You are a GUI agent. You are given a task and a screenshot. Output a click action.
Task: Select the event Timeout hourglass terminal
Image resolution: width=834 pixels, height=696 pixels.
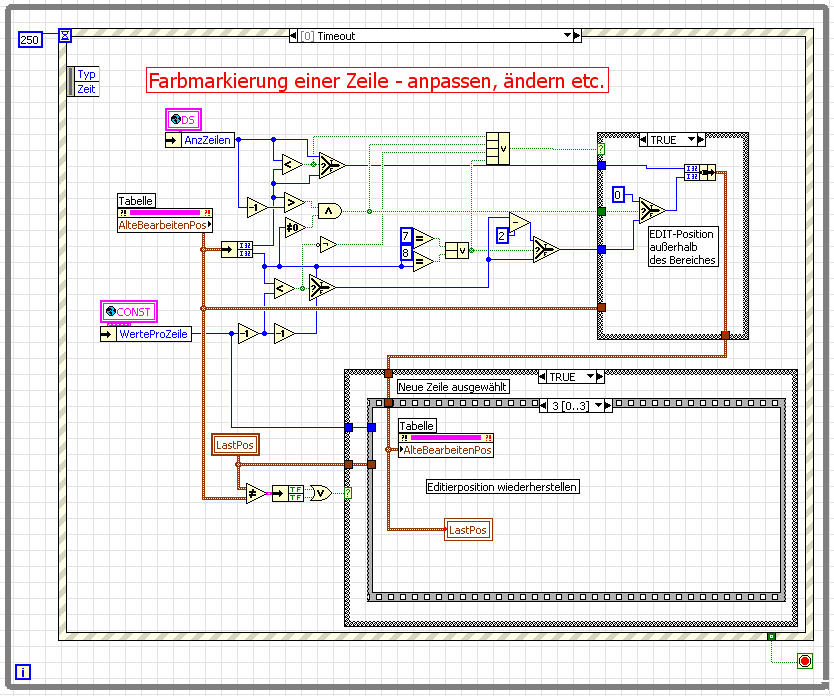pos(65,36)
